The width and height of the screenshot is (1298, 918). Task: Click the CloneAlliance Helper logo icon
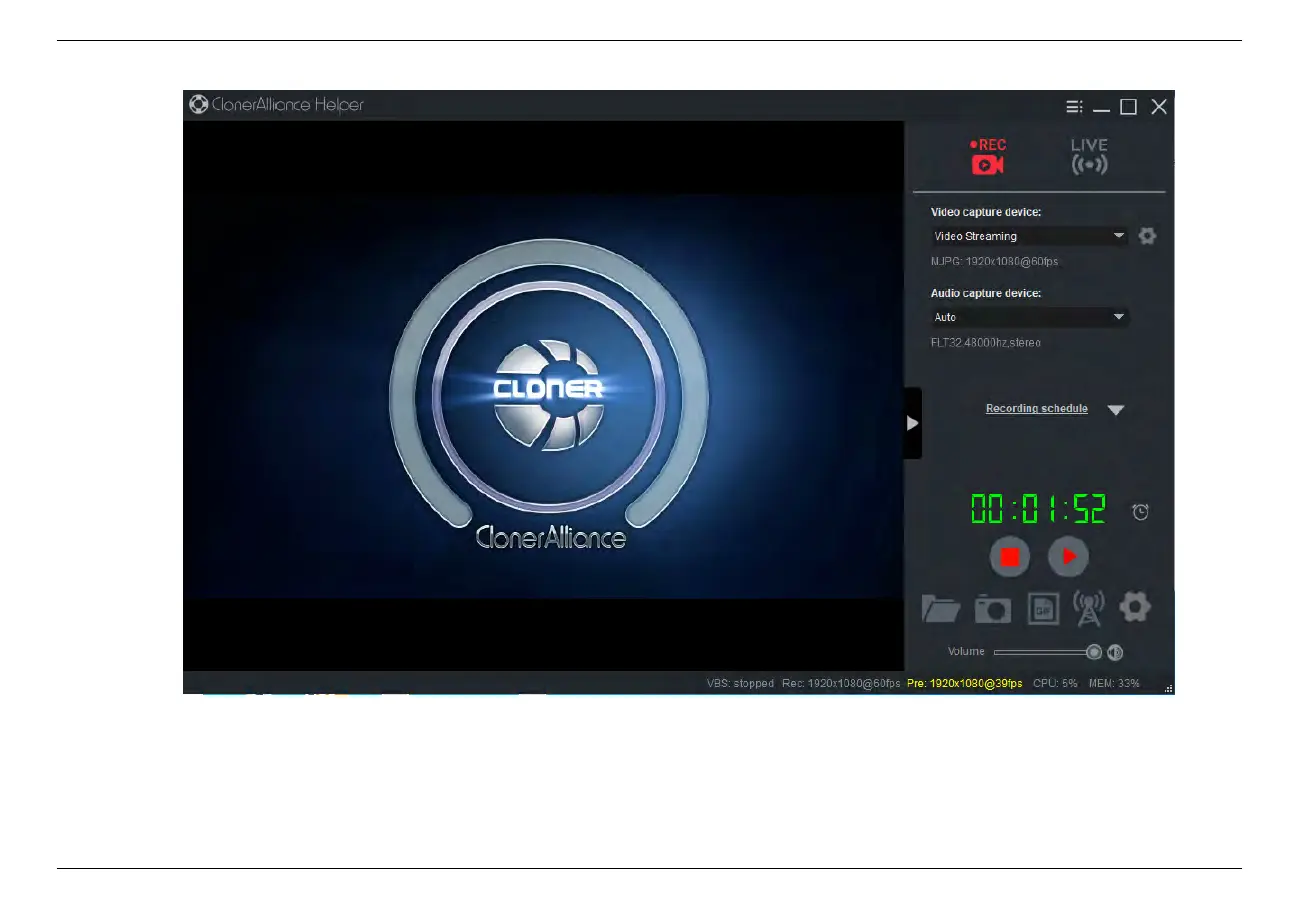pyautogui.click(x=198, y=105)
